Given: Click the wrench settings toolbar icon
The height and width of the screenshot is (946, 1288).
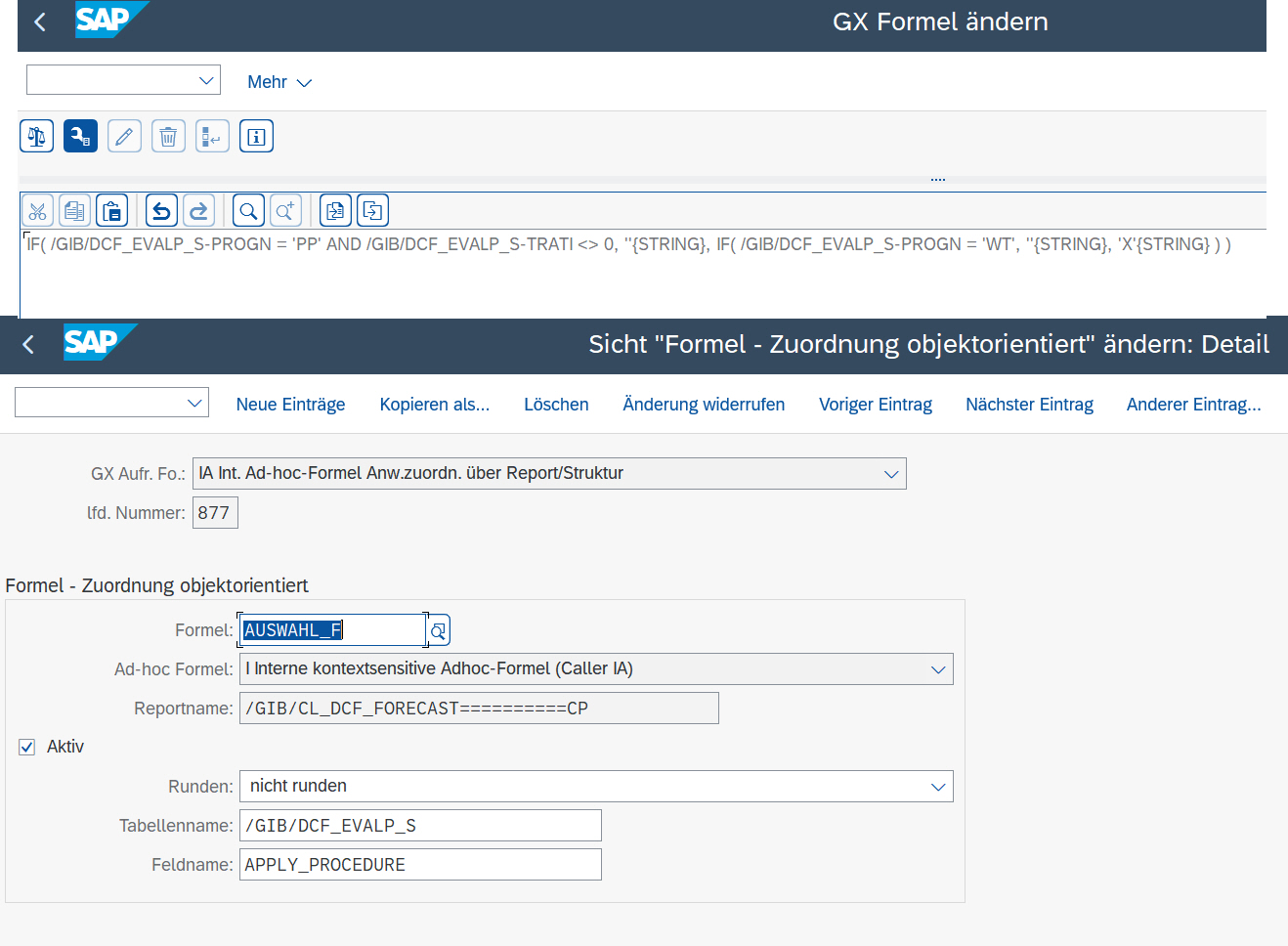Looking at the screenshot, I should (80, 137).
